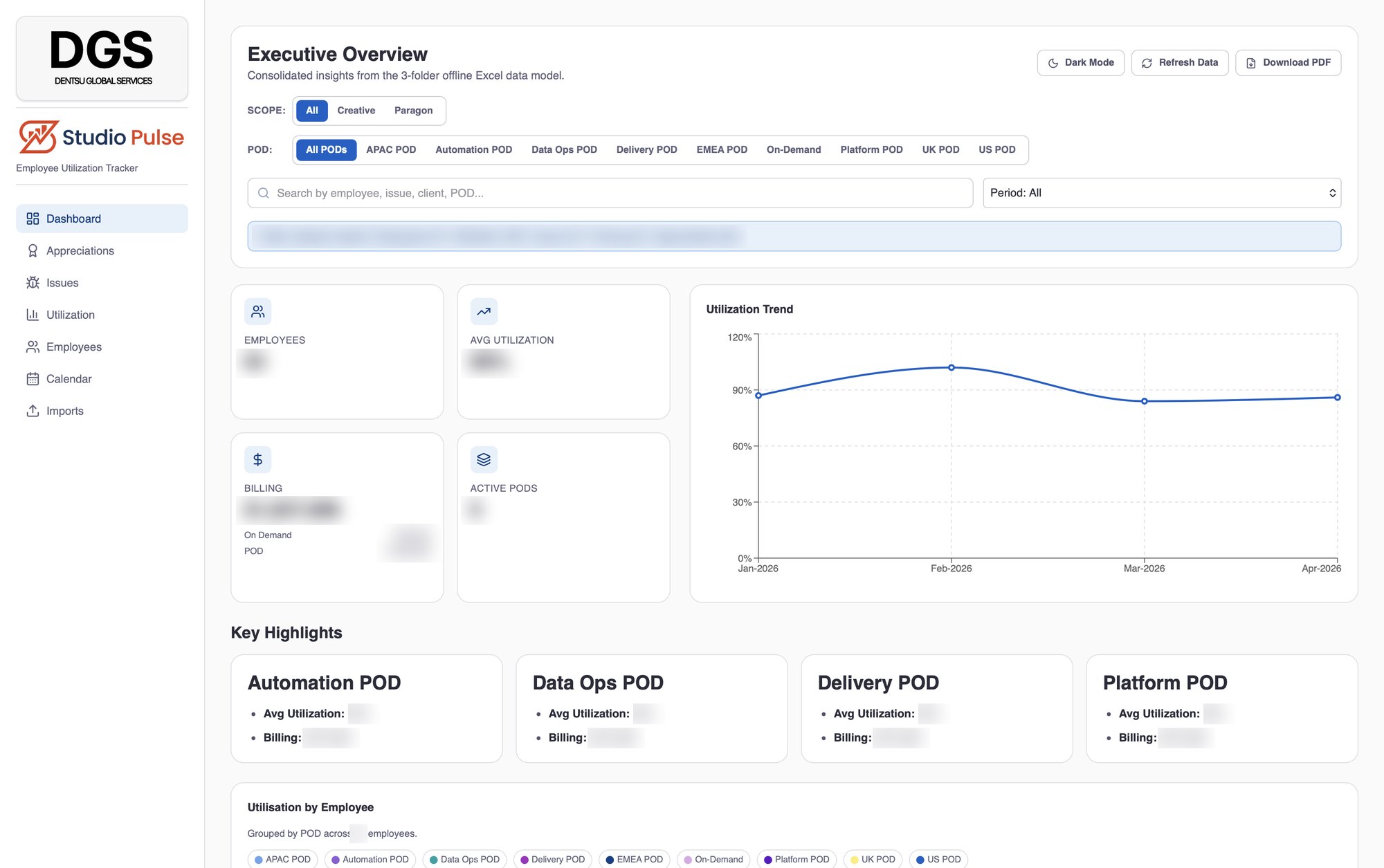Click the Delivery POD highlight card title

coord(878,683)
